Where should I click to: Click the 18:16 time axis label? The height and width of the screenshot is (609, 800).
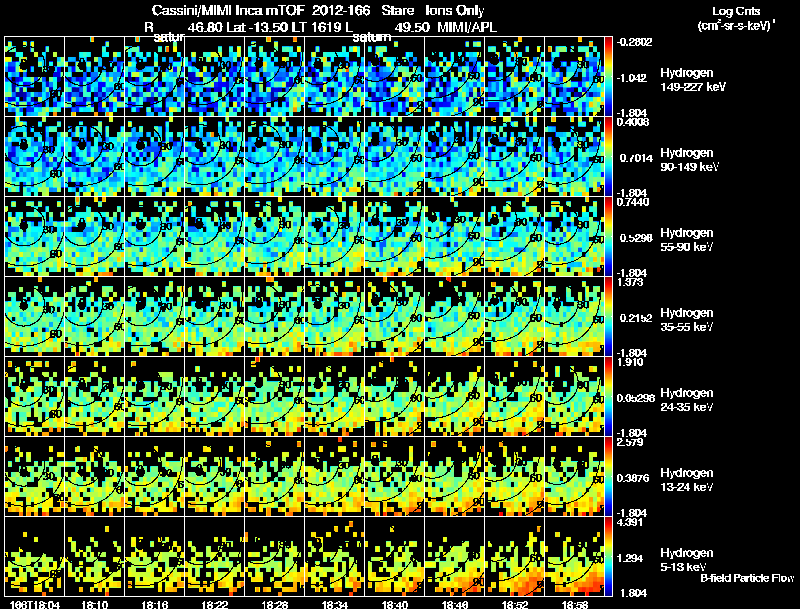155,604
